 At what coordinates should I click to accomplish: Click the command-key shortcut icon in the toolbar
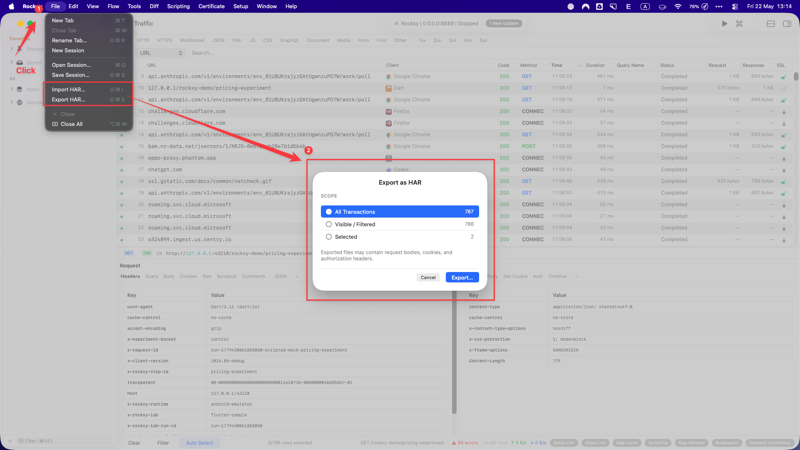739,23
